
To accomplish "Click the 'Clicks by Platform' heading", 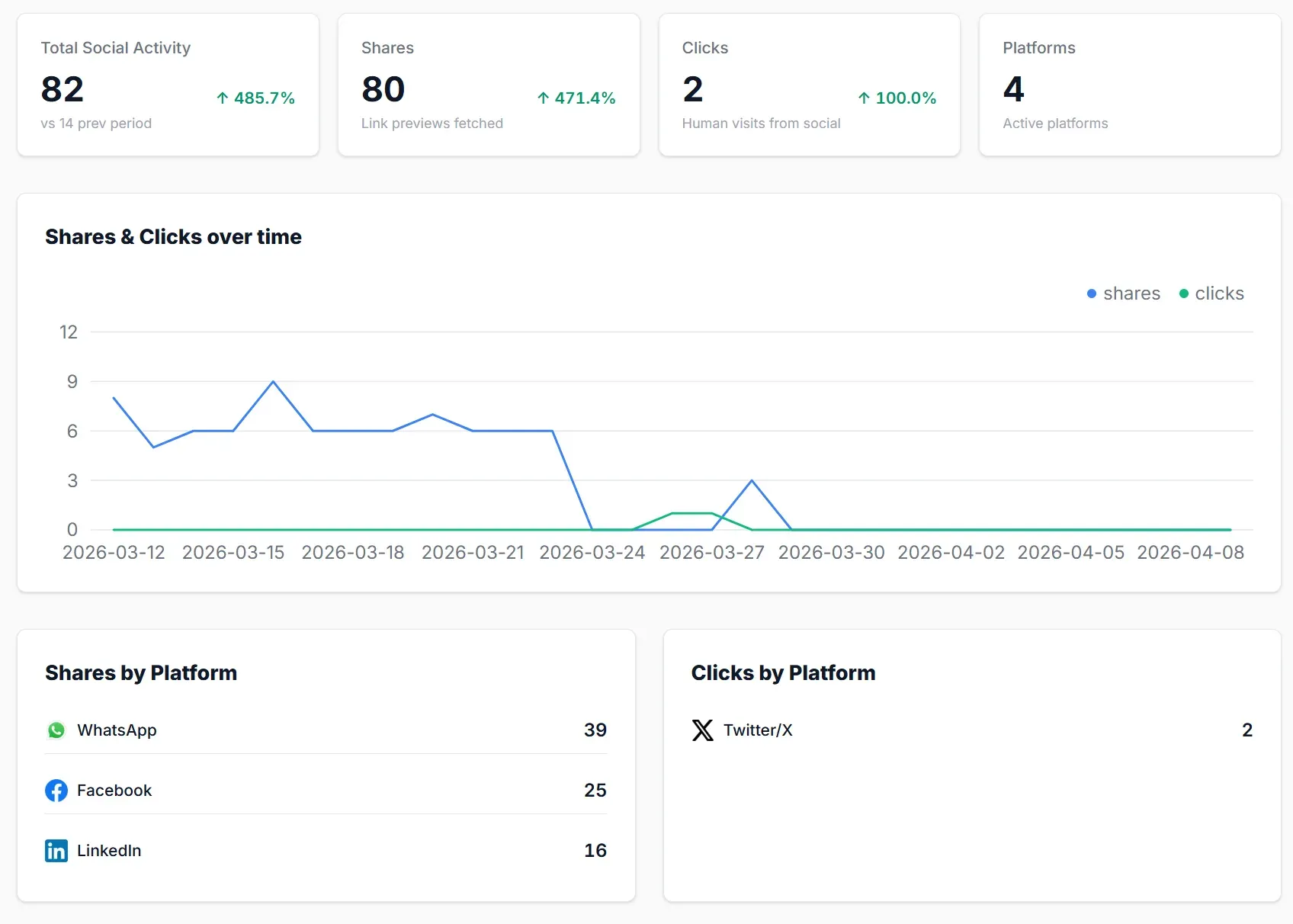I will pyautogui.click(x=784, y=673).
